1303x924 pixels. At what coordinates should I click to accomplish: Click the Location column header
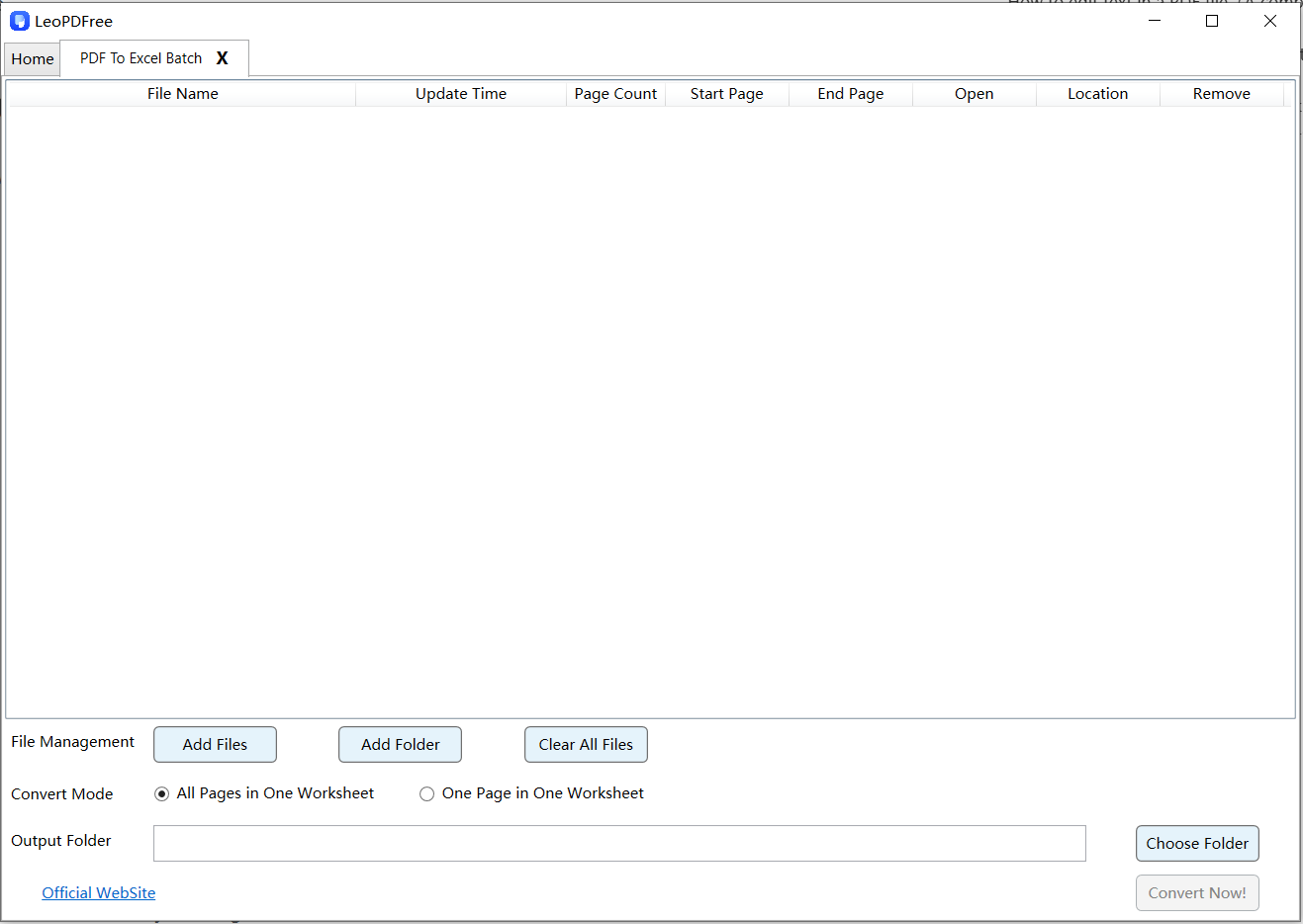click(1097, 93)
